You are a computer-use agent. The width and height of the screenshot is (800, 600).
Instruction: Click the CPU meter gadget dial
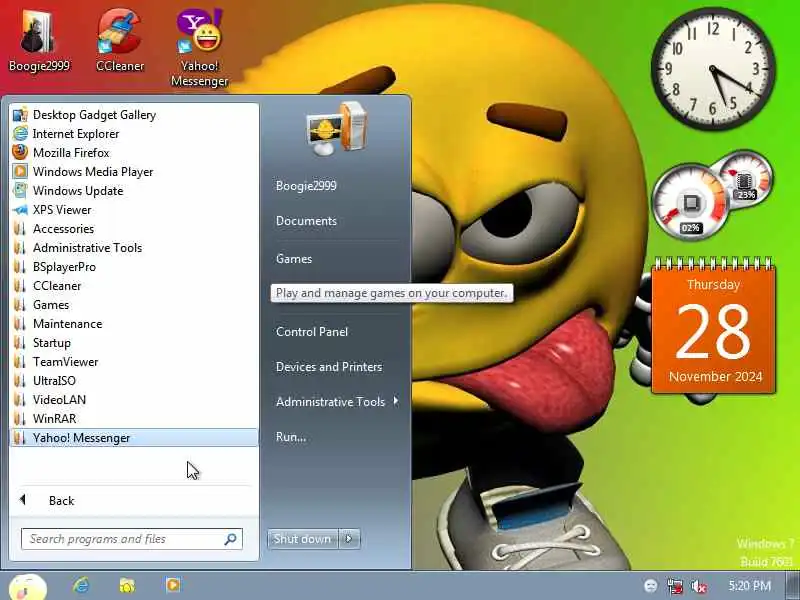click(x=690, y=202)
